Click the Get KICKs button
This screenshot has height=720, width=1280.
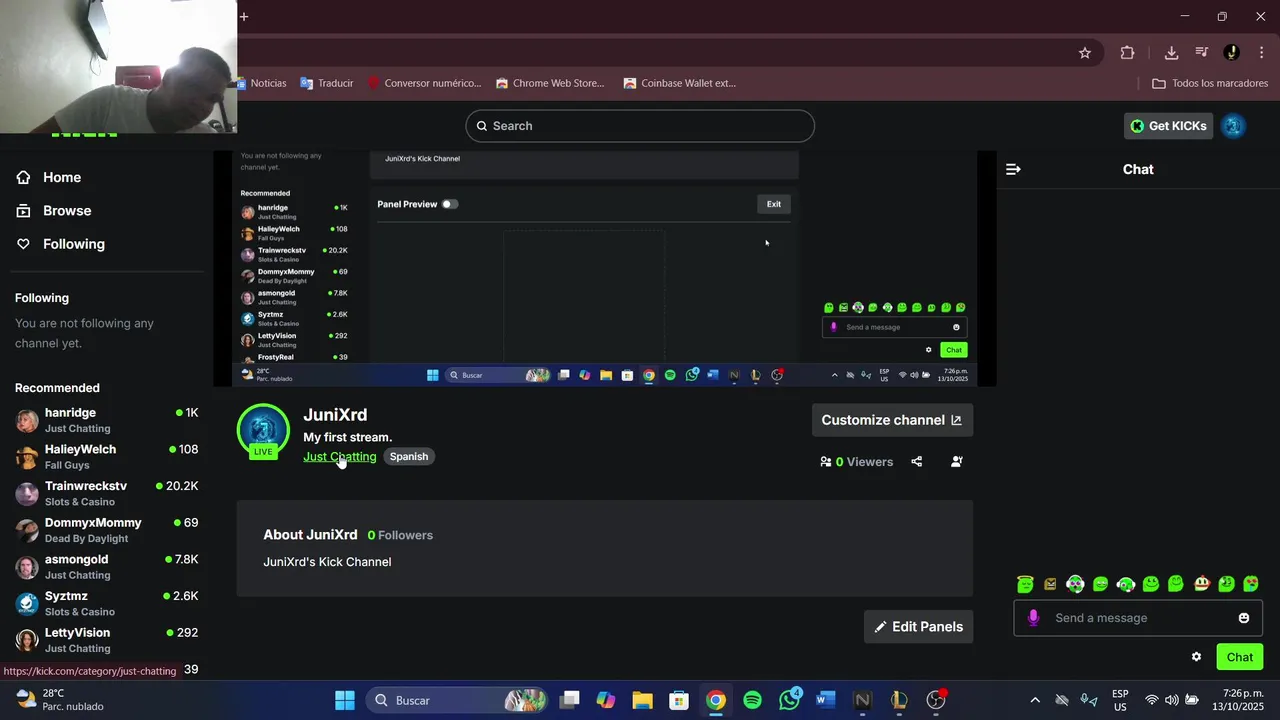tap(1168, 126)
